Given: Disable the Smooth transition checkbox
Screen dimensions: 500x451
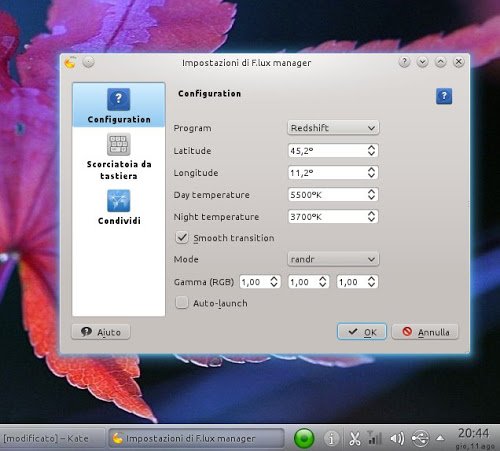Looking at the screenshot, I should coord(182,238).
